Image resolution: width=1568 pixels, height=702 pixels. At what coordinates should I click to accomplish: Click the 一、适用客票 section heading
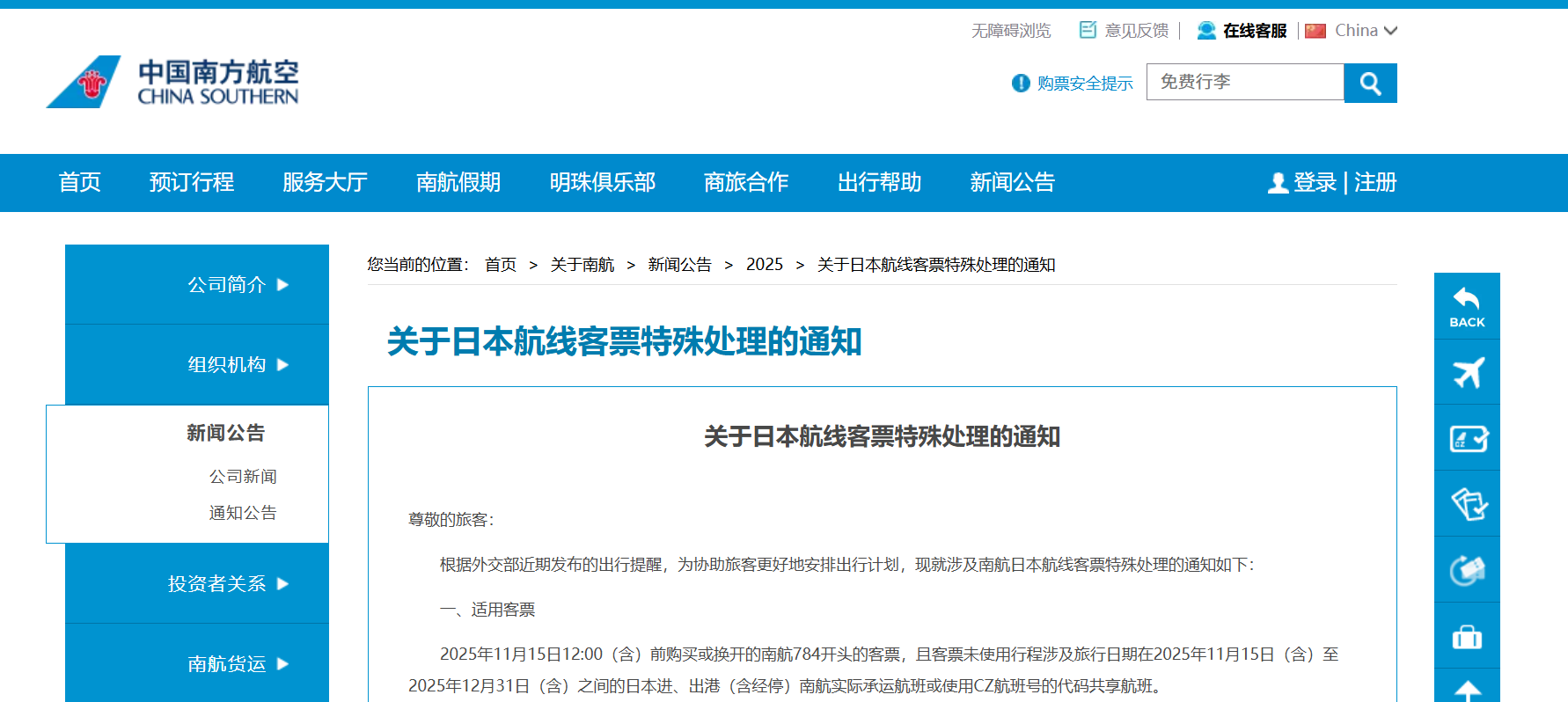tap(487, 610)
